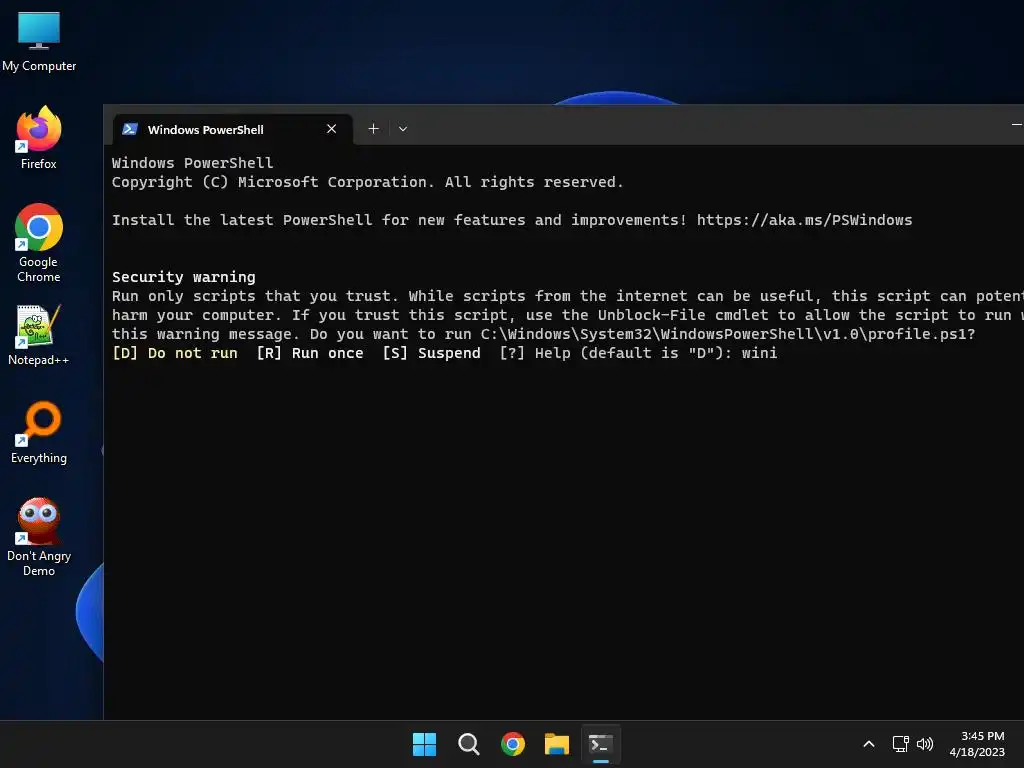Select the Windows PowerShell tab
The image size is (1024, 768).
(232, 129)
